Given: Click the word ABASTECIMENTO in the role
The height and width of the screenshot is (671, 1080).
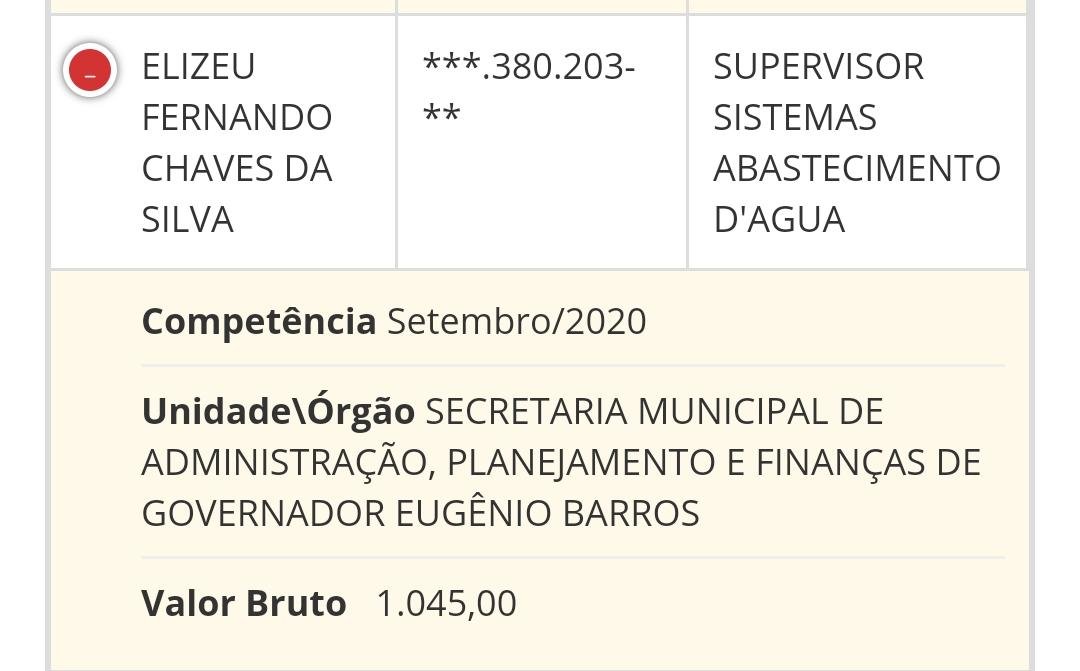Looking at the screenshot, I should [x=857, y=169].
